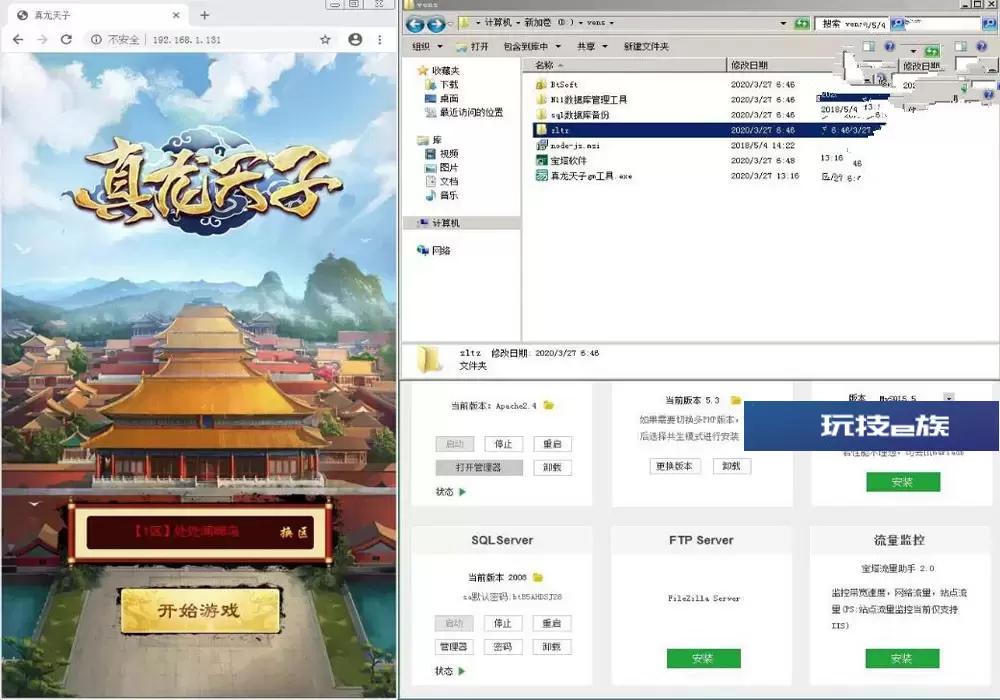1000x700 pixels.
Task: Select the sql数据库备份 folder
Action: tap(572, 115)
